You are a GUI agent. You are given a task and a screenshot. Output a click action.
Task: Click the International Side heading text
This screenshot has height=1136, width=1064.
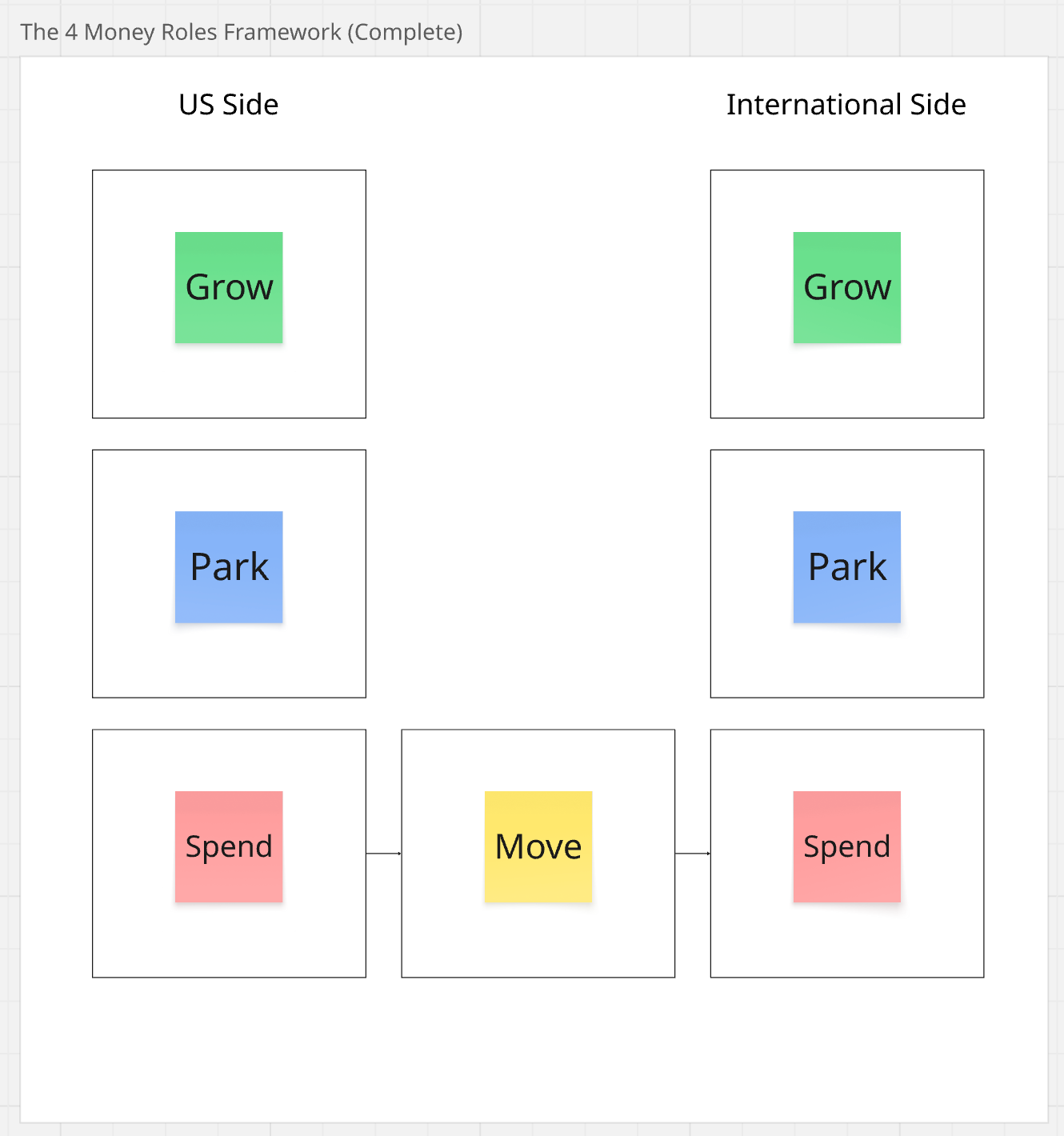point(846,105)
